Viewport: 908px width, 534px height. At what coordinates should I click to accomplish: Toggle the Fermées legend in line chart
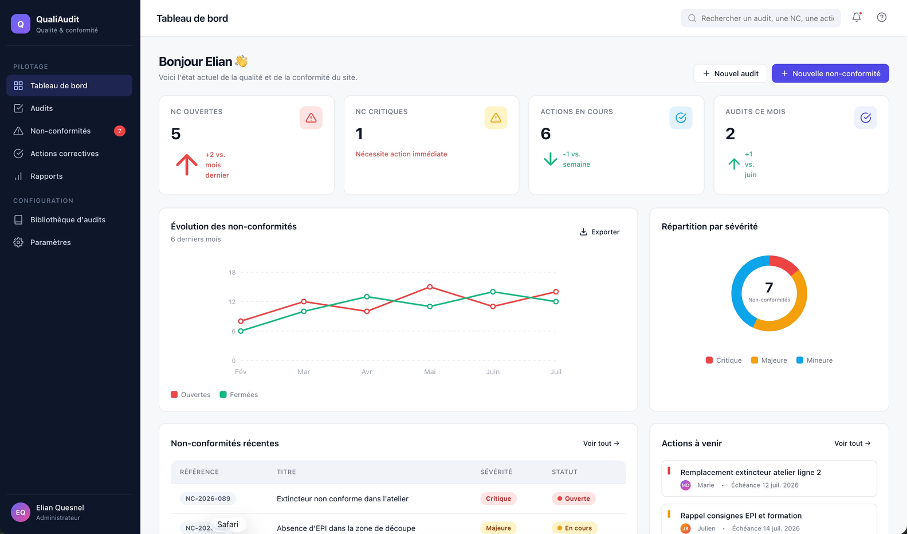point(239,394)
